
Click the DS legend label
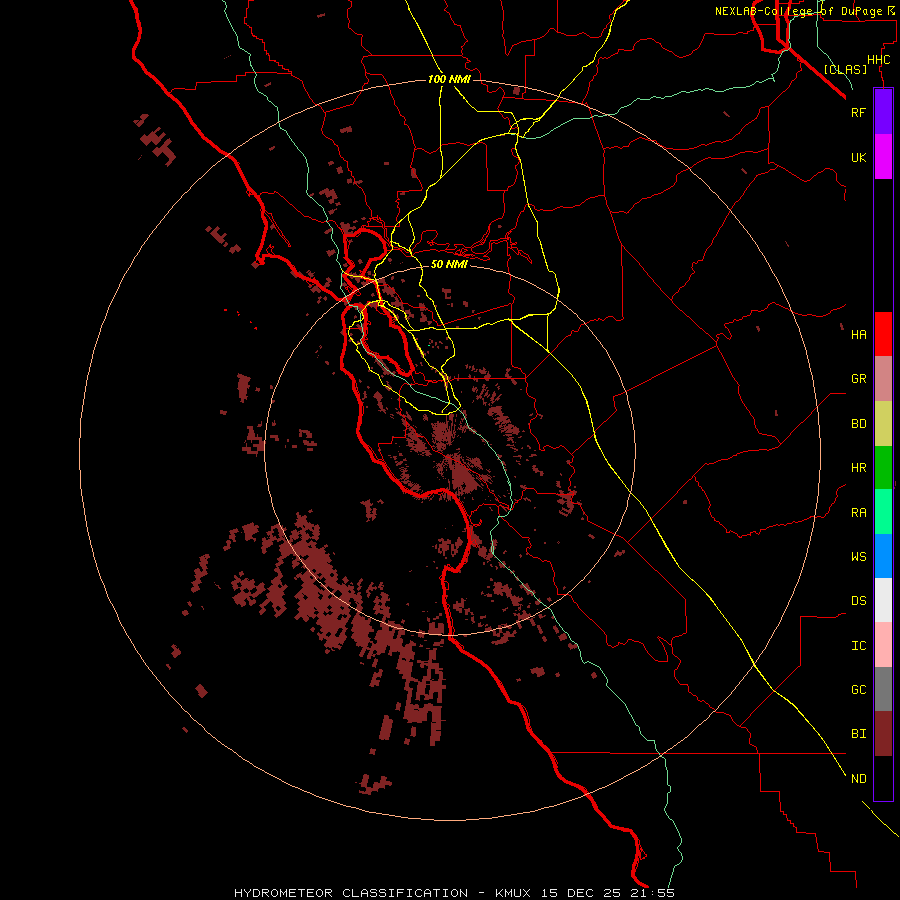(x=859, y=601)
